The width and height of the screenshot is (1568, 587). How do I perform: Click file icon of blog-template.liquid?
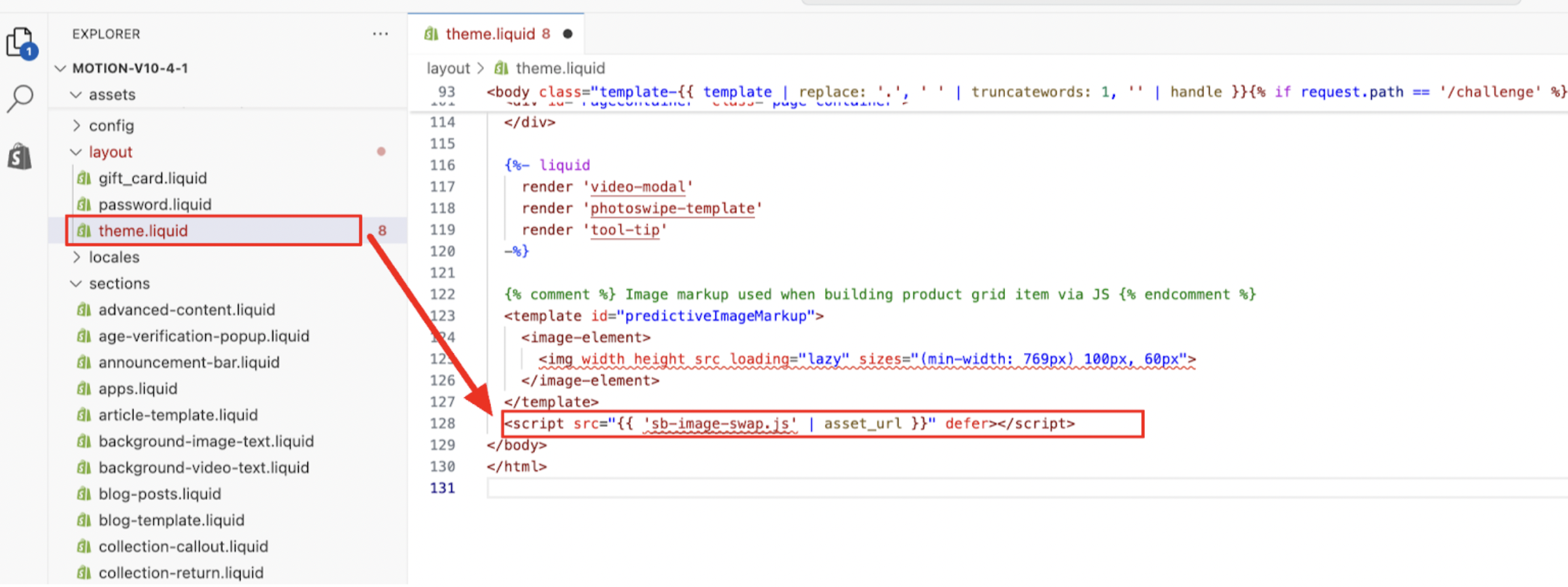point(84,520)
